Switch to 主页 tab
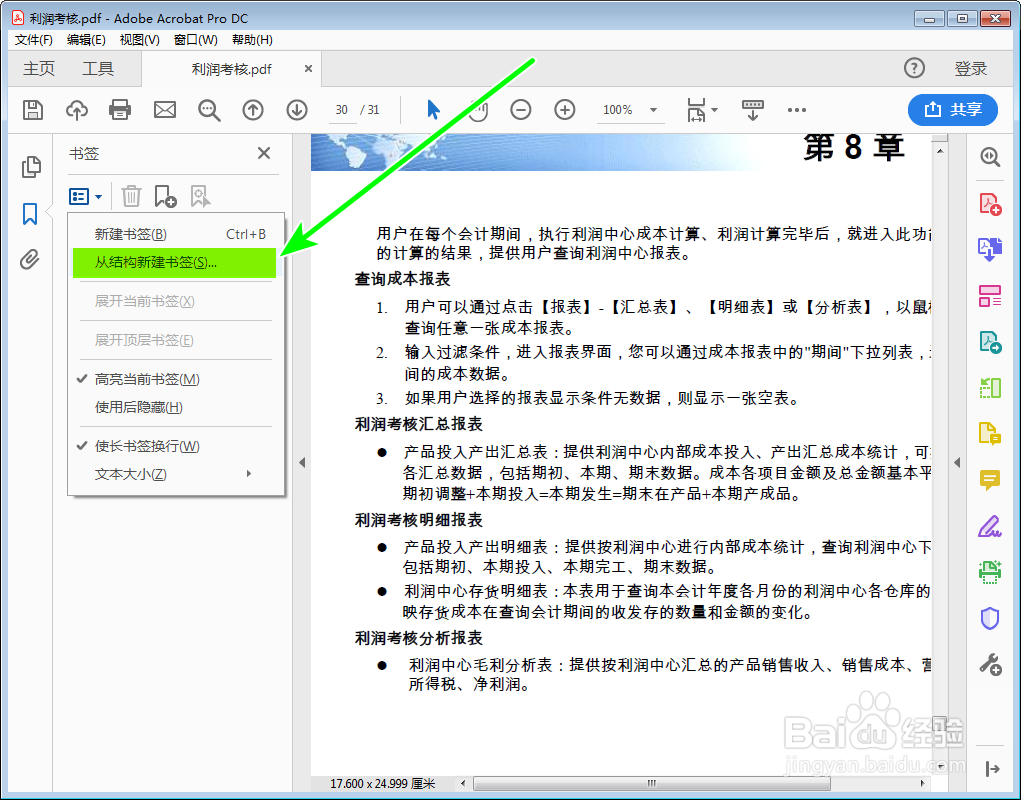Viewport: 1021px width, 800px height. [x=39, y=68]
